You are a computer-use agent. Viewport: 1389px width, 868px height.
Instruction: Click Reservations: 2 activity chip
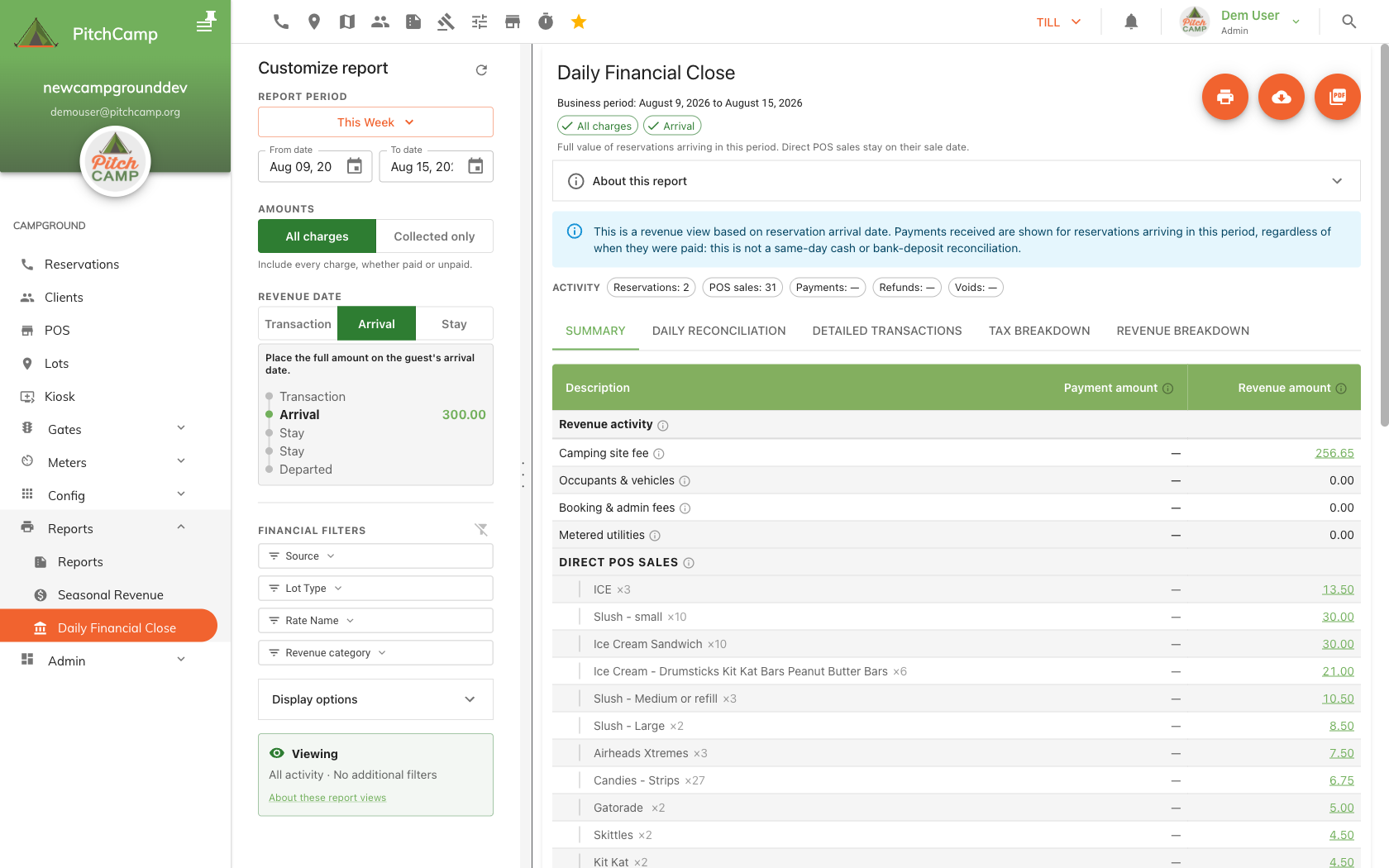click(651, 288)
